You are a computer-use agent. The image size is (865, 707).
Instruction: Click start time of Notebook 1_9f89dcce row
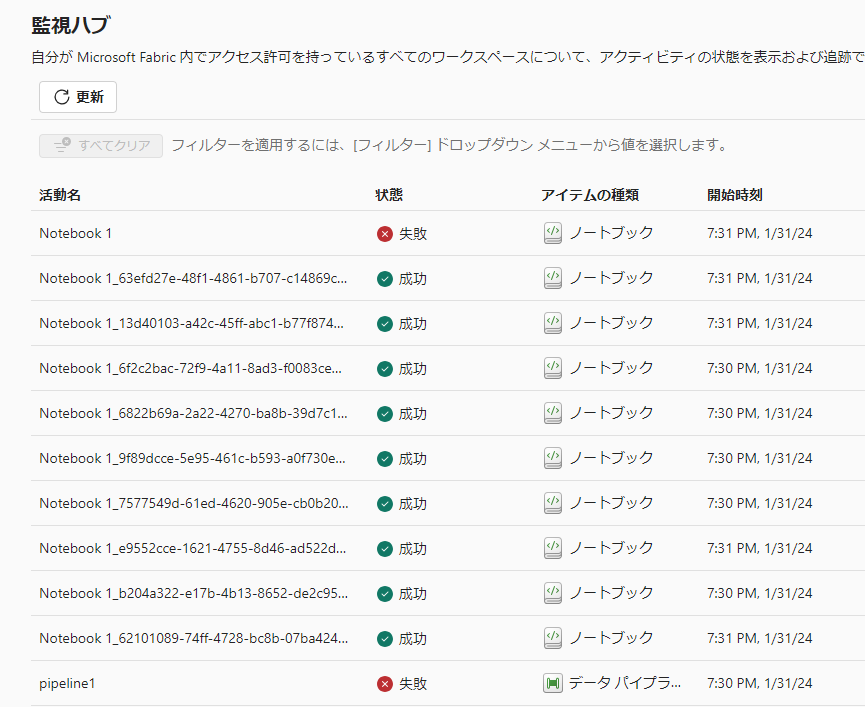pyautogui.click(x=760, y=458)
